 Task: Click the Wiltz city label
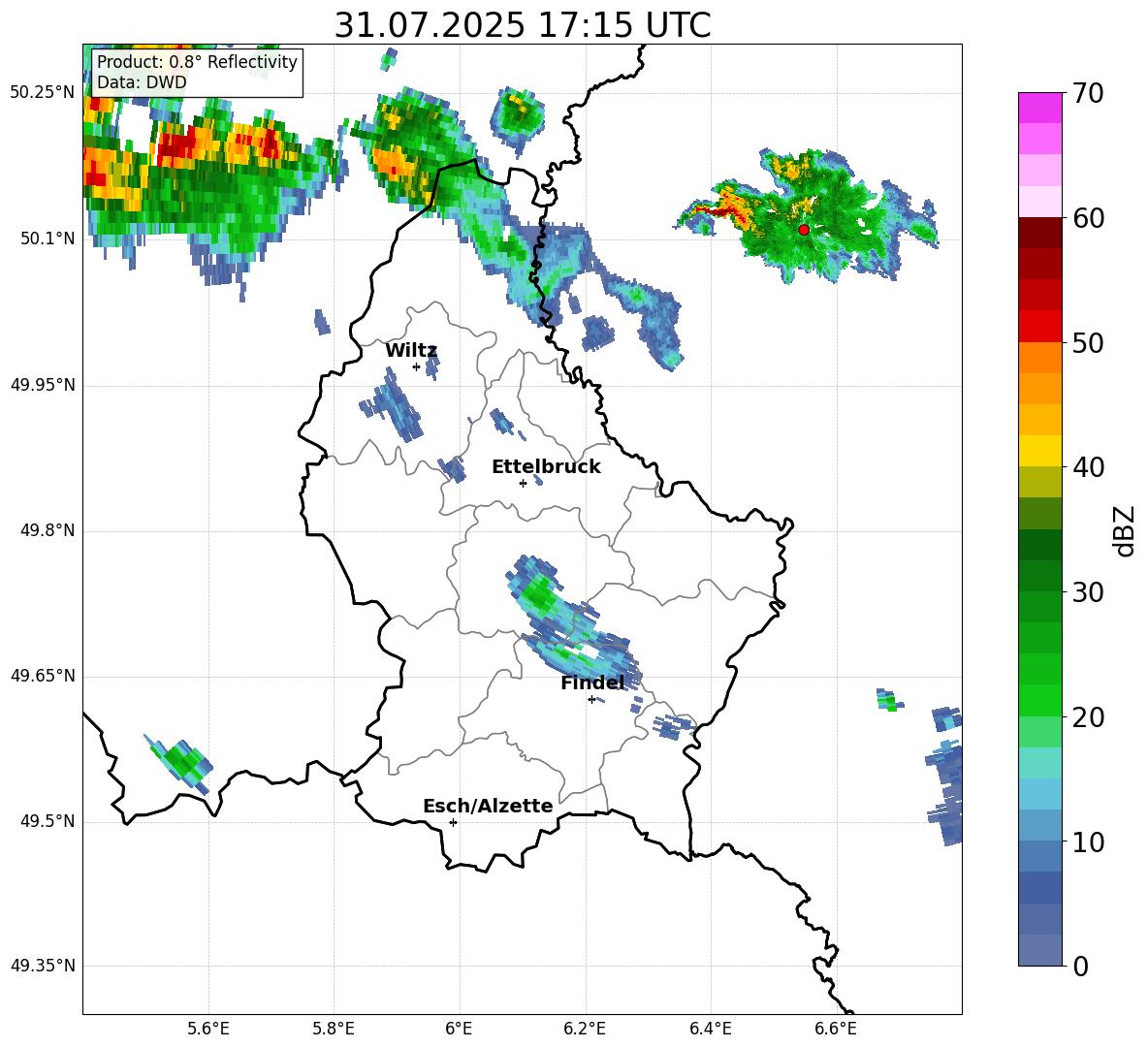tap(411, 351)
